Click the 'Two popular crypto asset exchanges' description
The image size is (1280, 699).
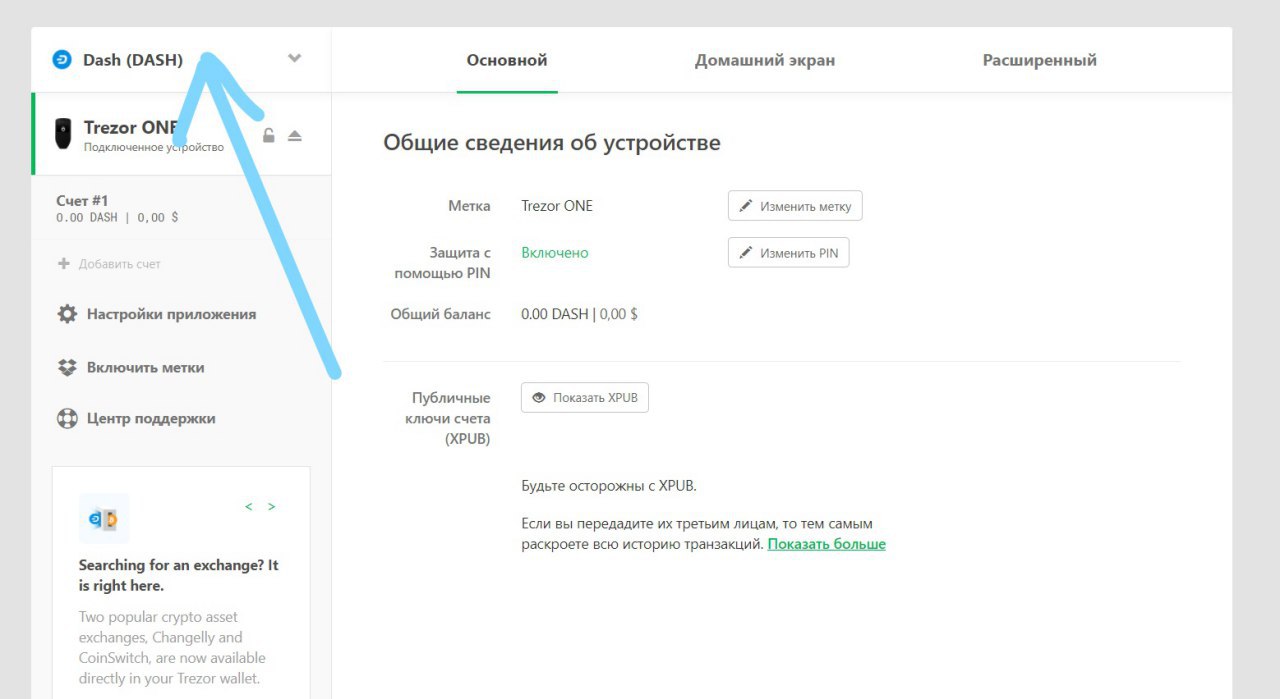[172, 648]
